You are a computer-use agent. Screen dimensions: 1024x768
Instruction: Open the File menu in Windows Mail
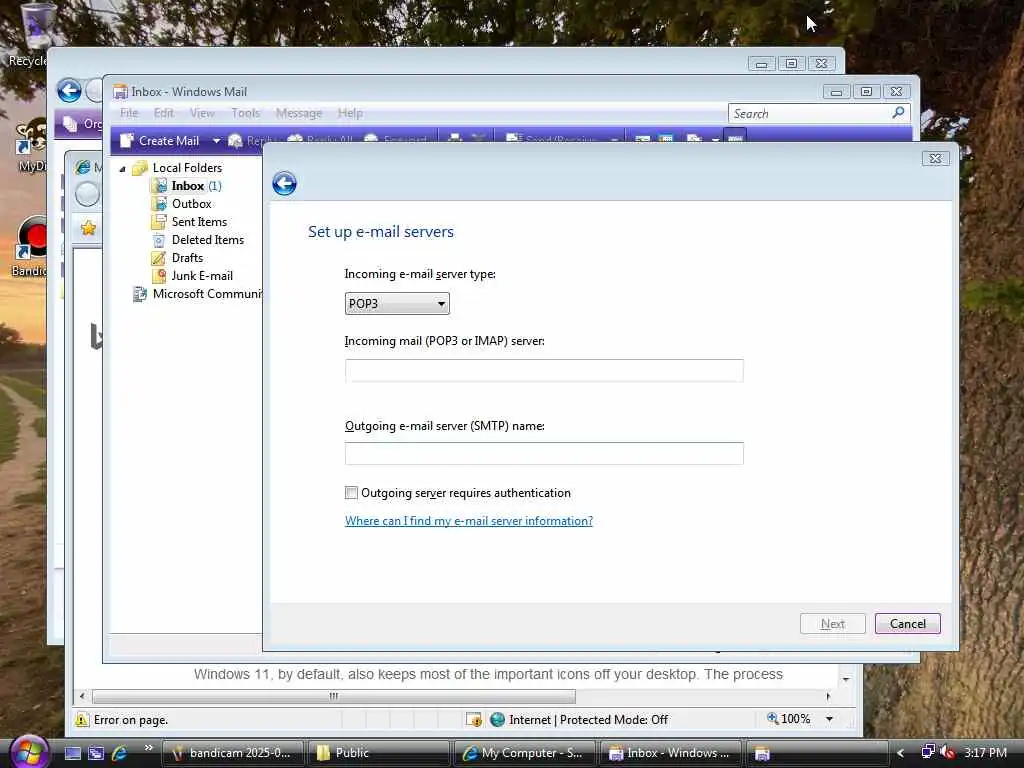click(129, 113)
